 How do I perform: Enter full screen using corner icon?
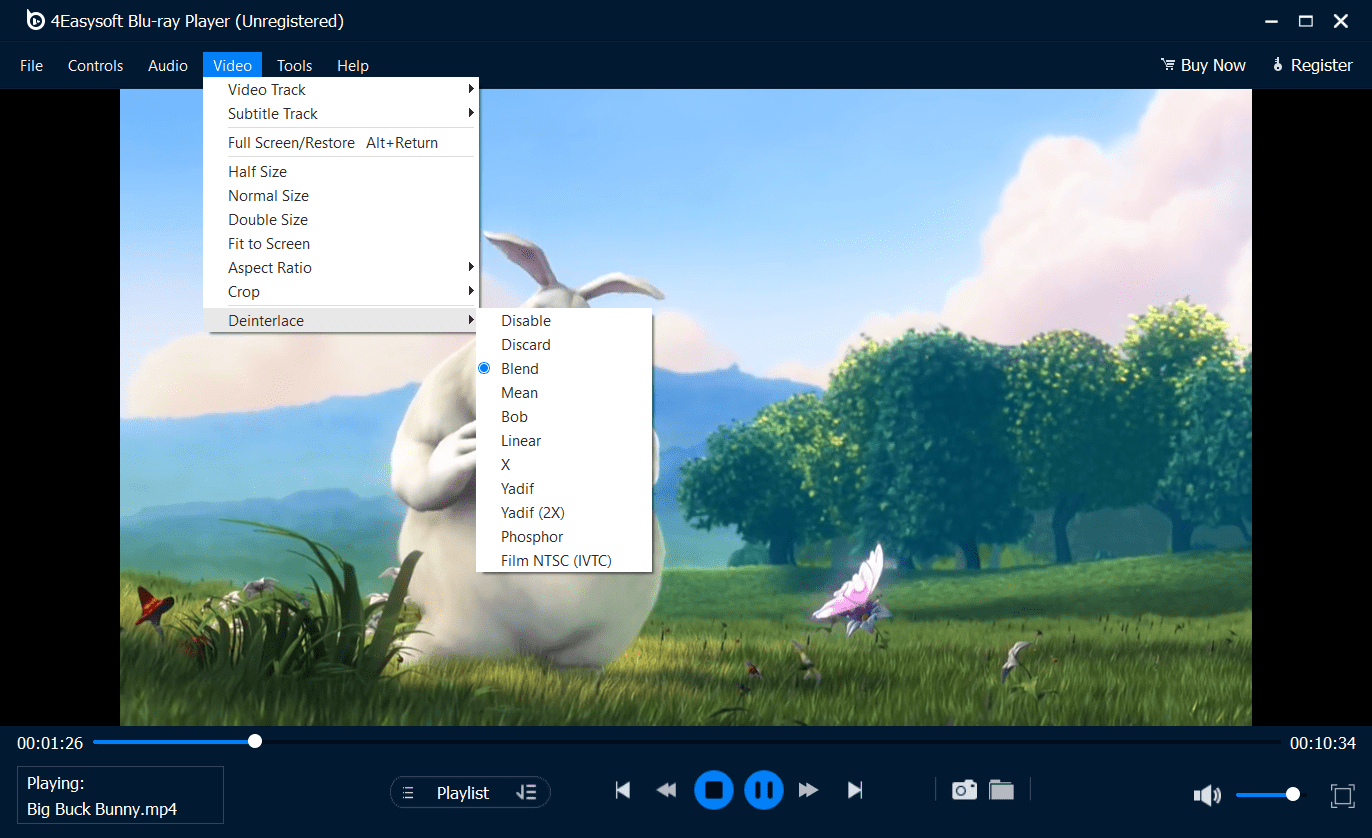pyautogui.click(x=1342, y=795)
